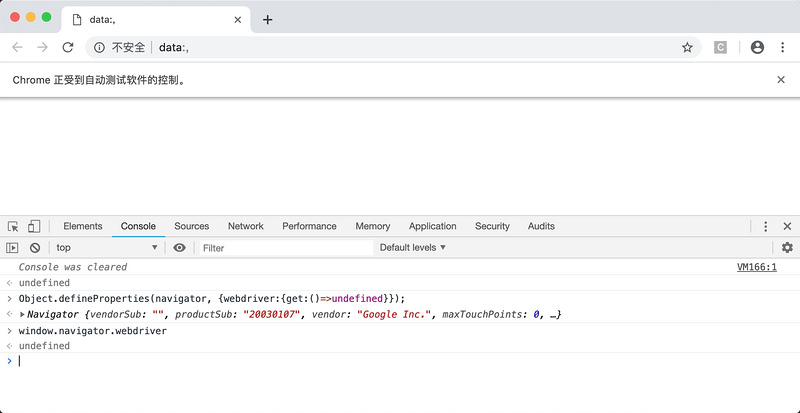Open site info via the circled-i icon
800x413 pixels.
99,47
